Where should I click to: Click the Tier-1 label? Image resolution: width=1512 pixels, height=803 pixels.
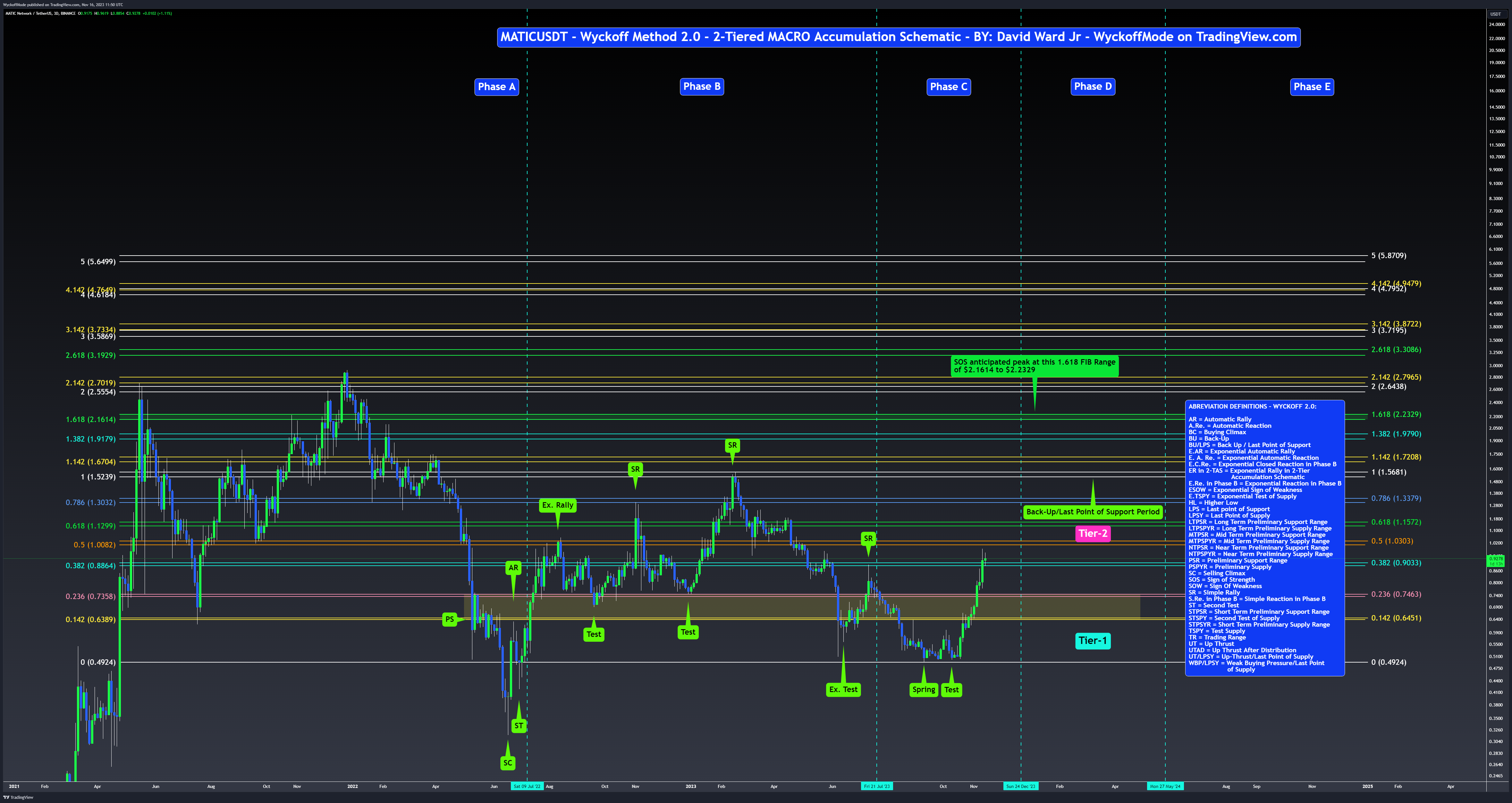(x=1092, y=640)
